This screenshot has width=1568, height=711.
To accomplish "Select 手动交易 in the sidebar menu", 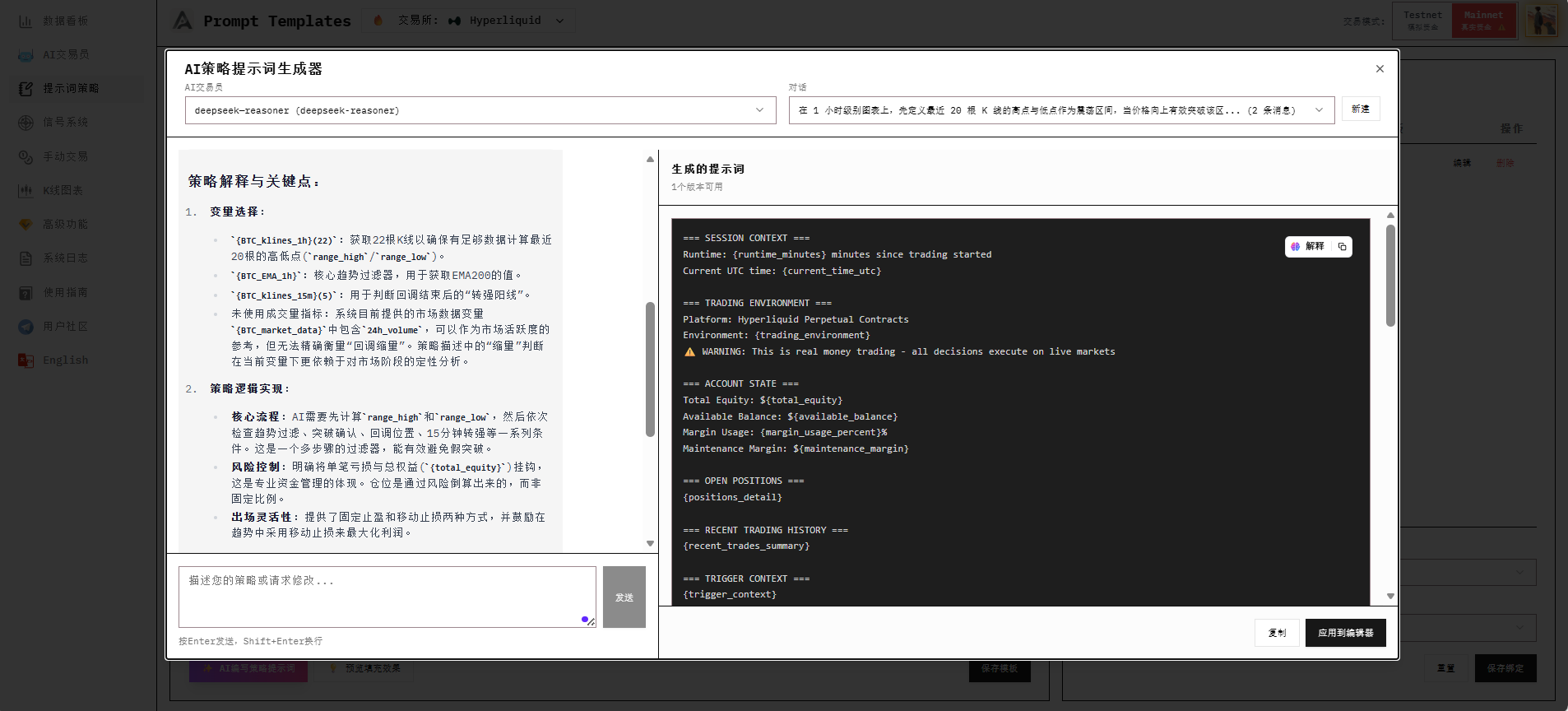I will [x=65, y=156].
